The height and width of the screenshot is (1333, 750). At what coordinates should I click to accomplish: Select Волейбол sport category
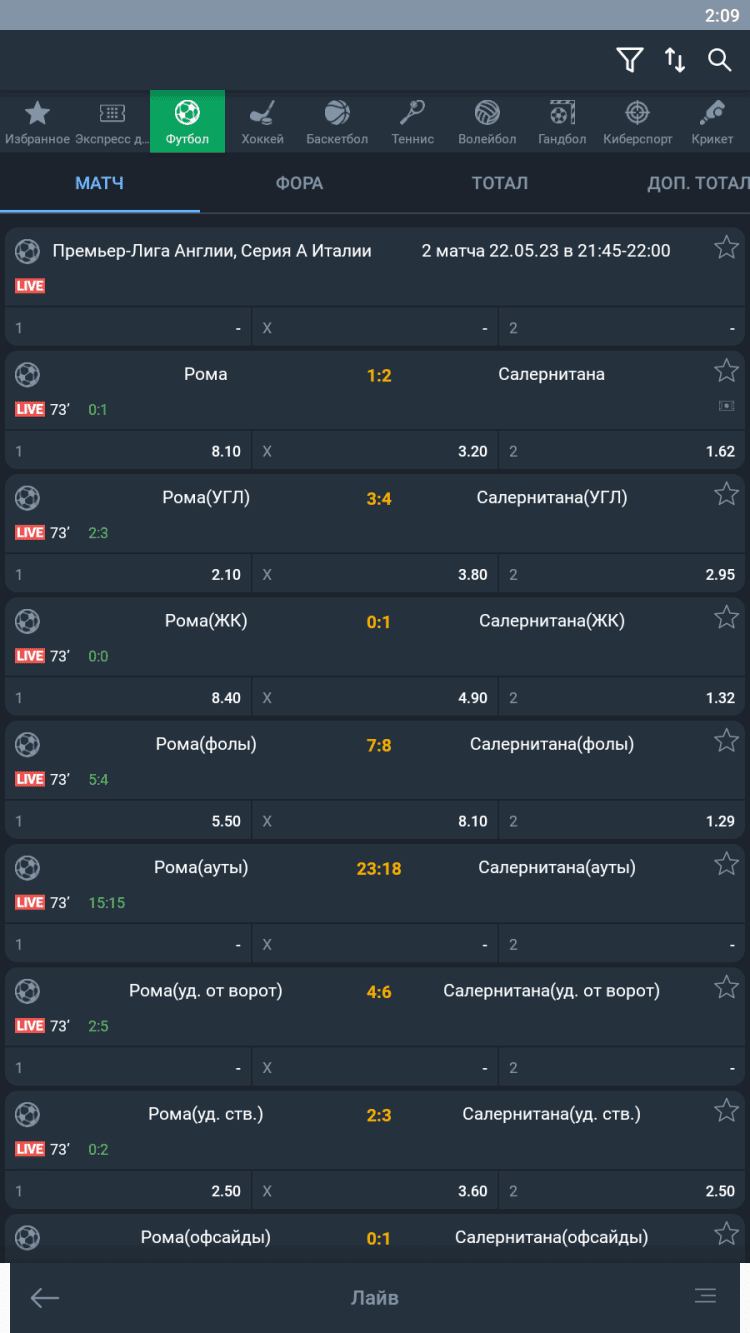[487, 122]
